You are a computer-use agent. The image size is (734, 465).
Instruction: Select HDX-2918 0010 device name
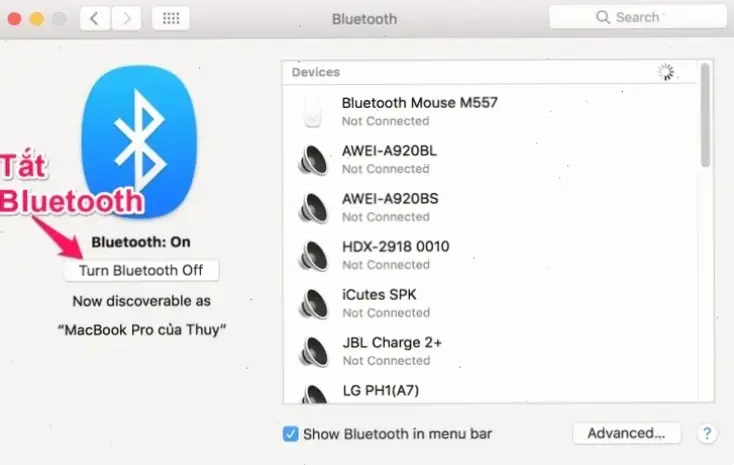tap(396, 247)
